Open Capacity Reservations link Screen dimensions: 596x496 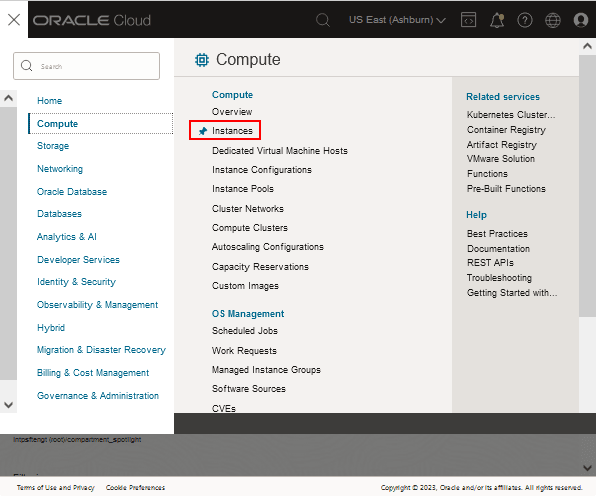[x=260, y=267]
